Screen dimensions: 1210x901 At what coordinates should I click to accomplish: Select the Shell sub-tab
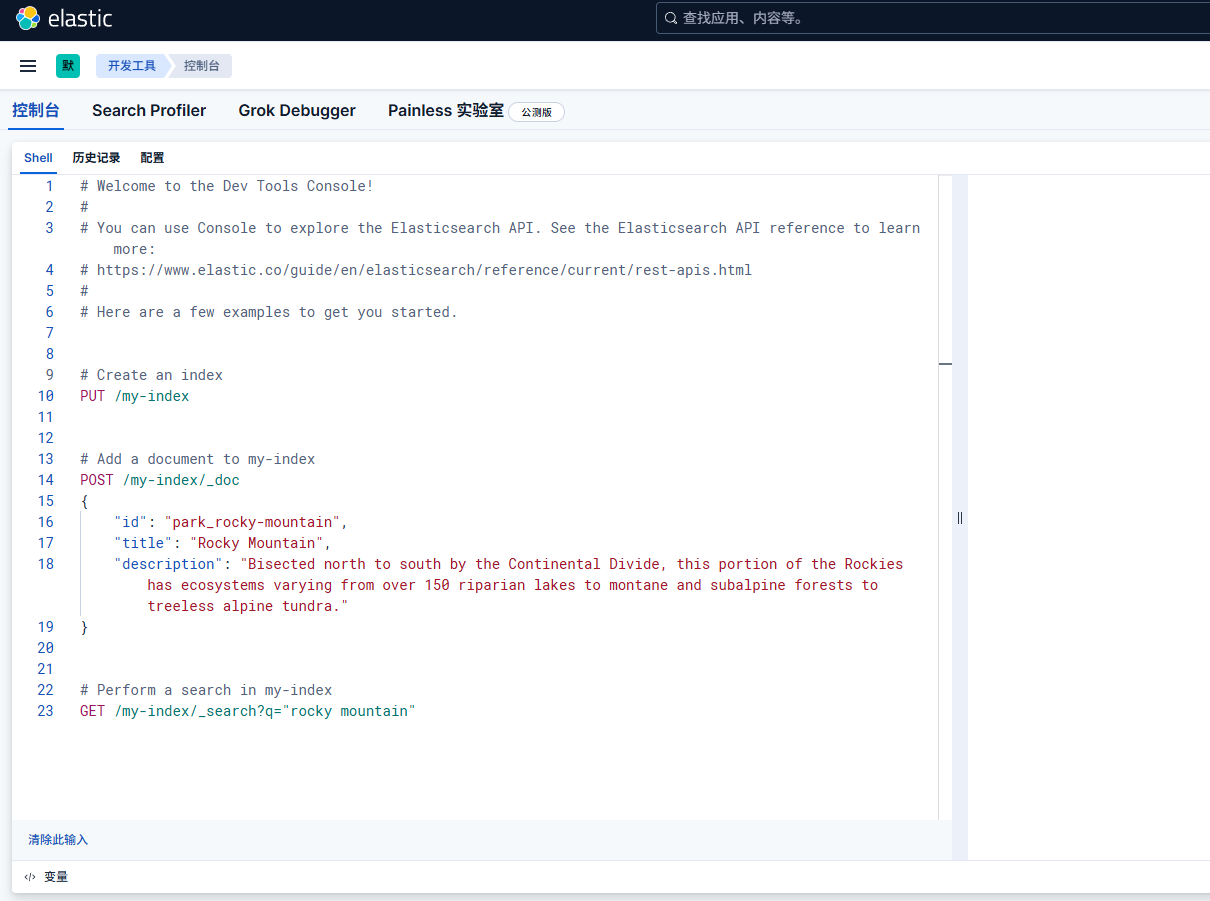click(38, 158)
